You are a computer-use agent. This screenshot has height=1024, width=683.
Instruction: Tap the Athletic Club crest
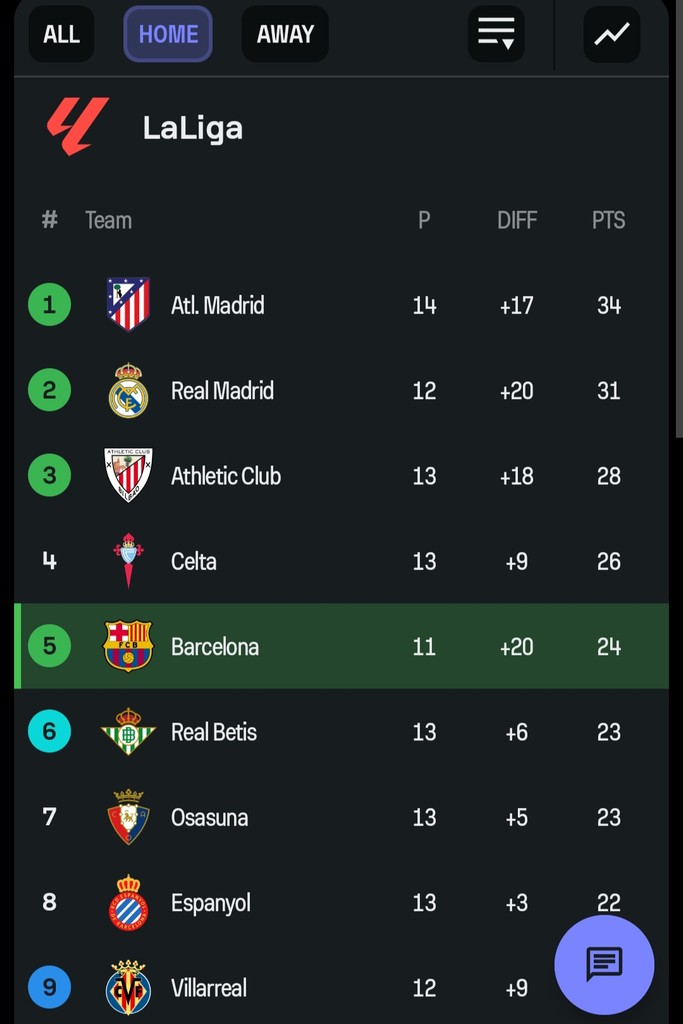tap(128, 475)
